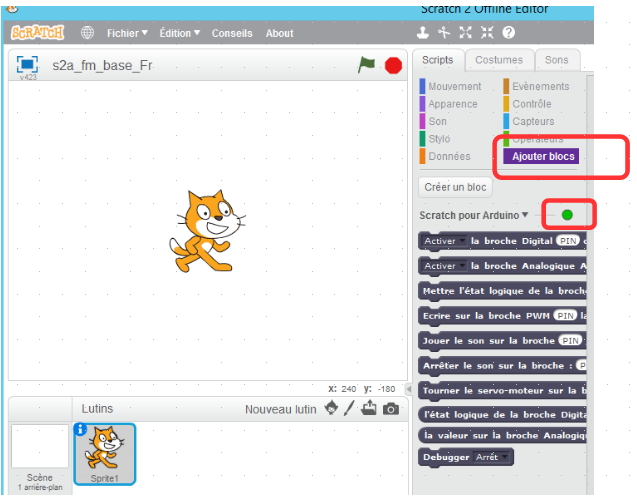
Task: Switch to the Costumes tab
Action: click(x=498, y=60)
